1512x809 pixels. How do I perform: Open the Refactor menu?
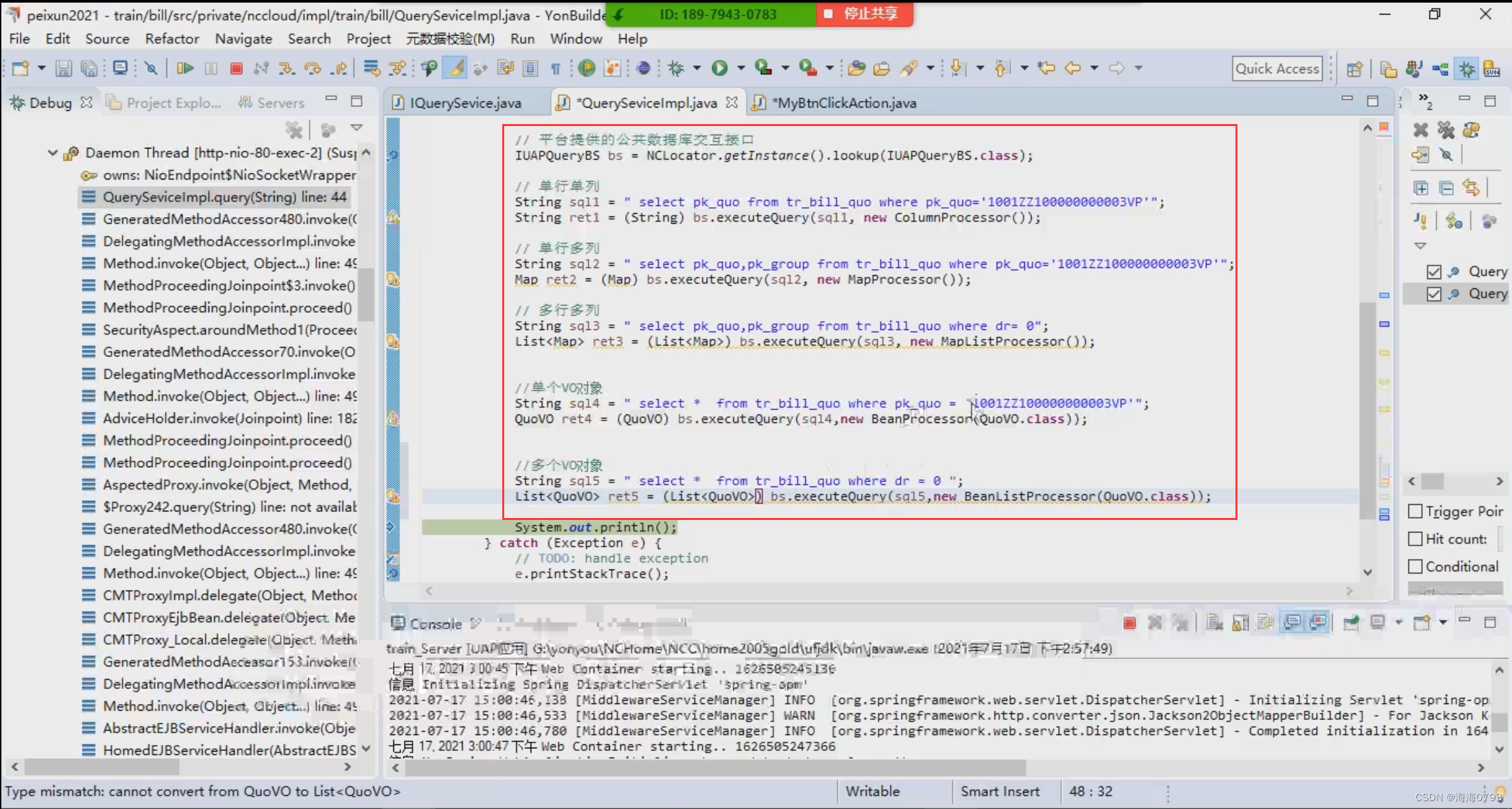click(172, 39)
